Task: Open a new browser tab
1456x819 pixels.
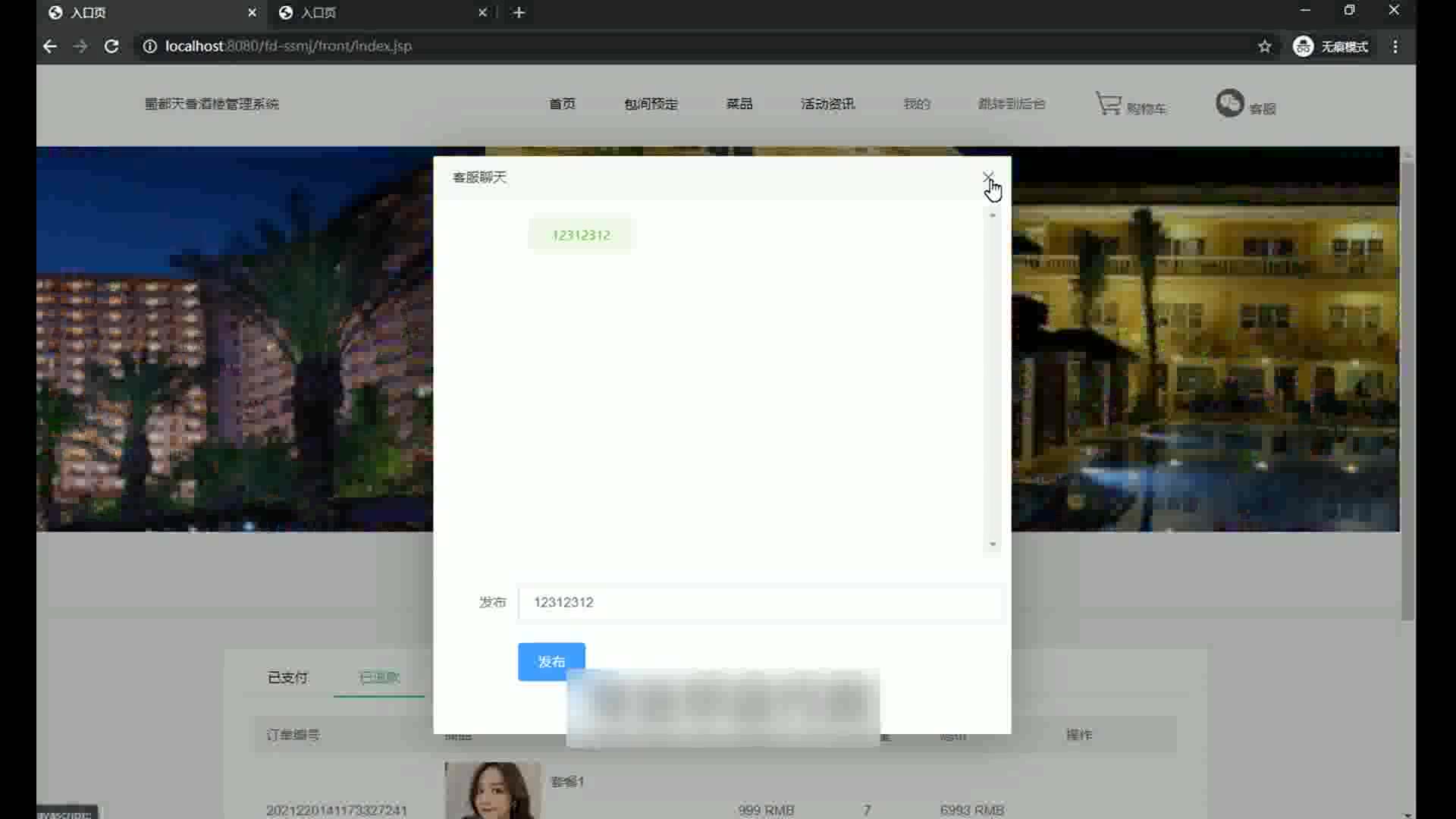Action: click(x=519, y=12)
